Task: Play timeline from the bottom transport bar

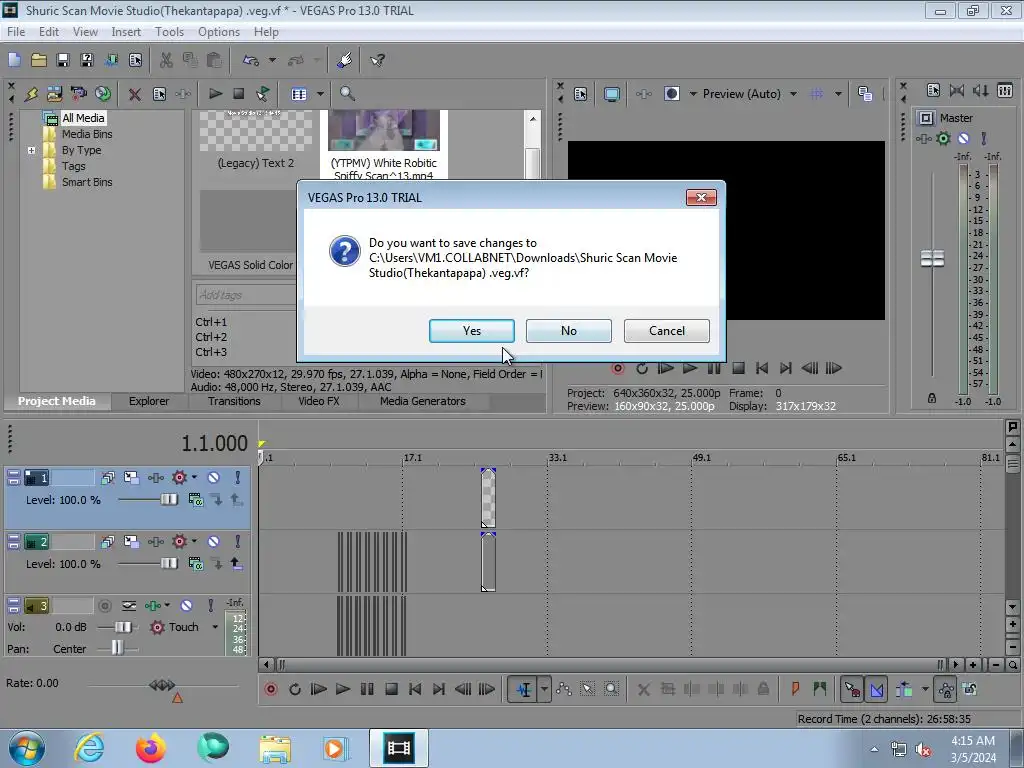Action: (x=343, y=689)
